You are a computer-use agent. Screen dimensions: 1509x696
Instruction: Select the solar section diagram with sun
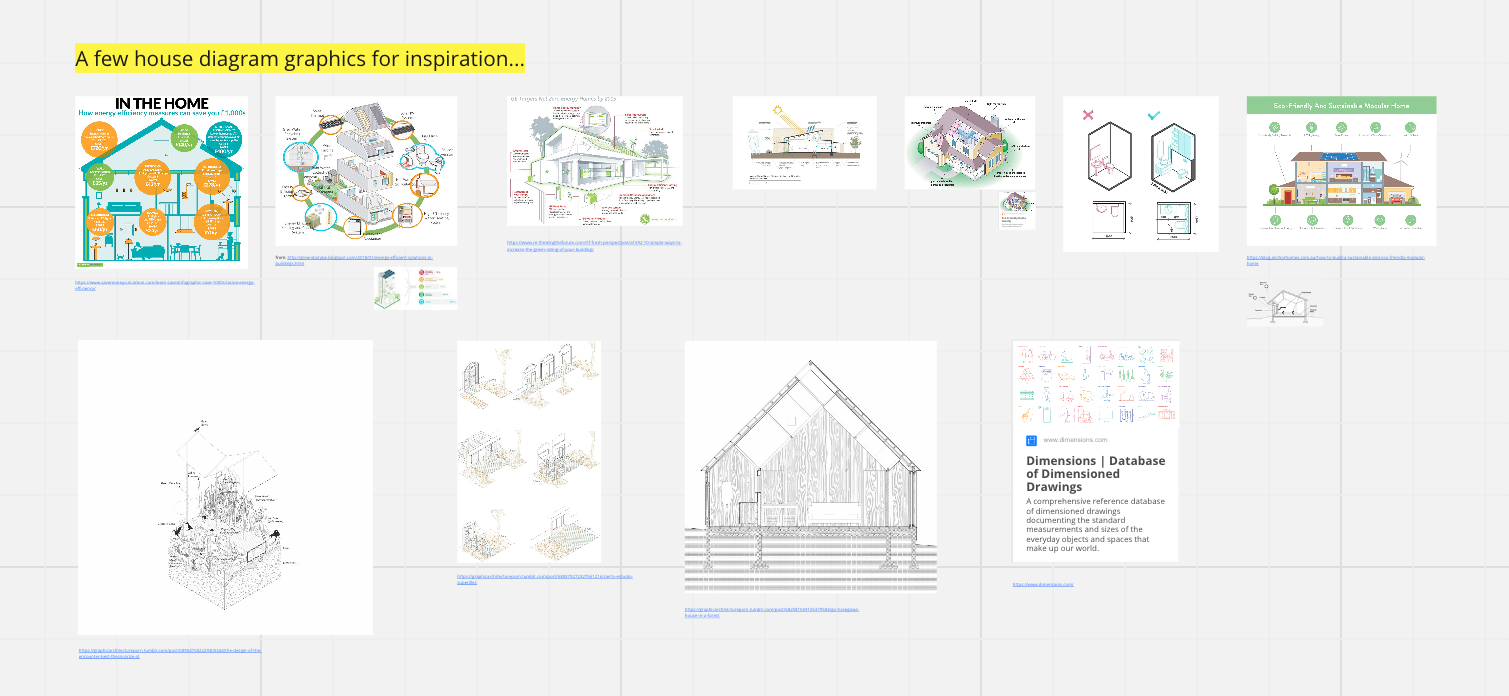(x=804, y=142)
